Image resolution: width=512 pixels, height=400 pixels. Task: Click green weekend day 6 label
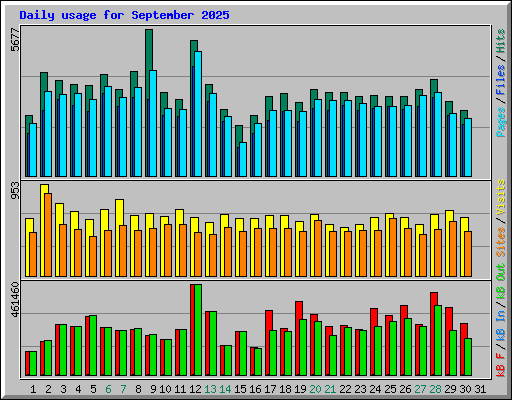coord(108,389)
